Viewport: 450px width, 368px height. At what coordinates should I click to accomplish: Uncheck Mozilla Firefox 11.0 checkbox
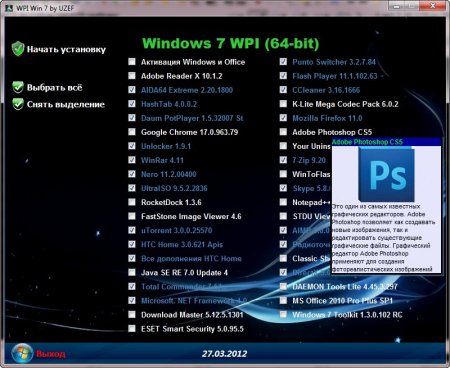(283, 118)
